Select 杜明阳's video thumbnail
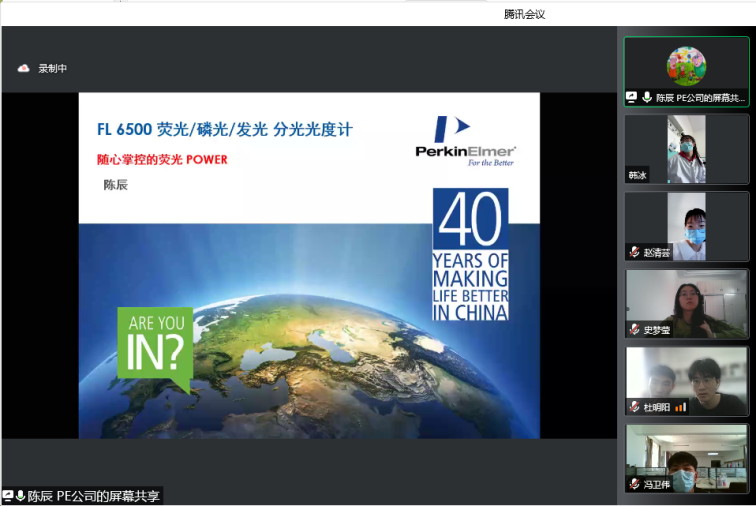The width and height of the screenshot is (756, 506). [x=686, y=381]
